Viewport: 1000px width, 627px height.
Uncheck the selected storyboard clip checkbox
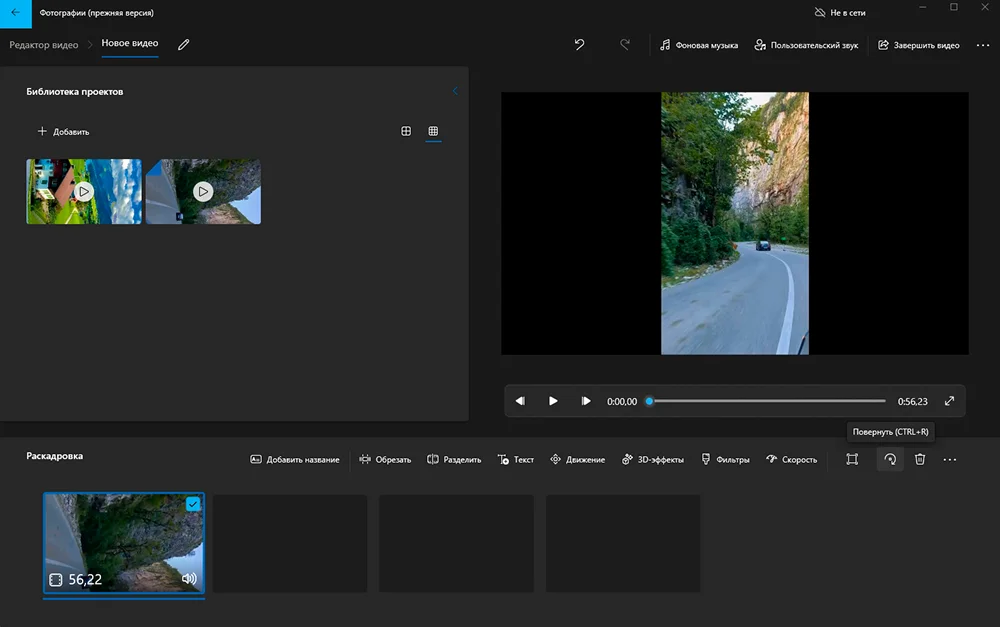tap(193, 504)
